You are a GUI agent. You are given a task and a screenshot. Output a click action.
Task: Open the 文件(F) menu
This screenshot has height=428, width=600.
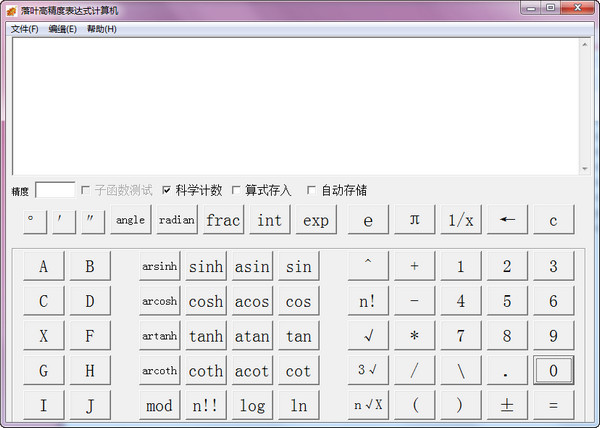pyautogui.click(x=24, y=29)
